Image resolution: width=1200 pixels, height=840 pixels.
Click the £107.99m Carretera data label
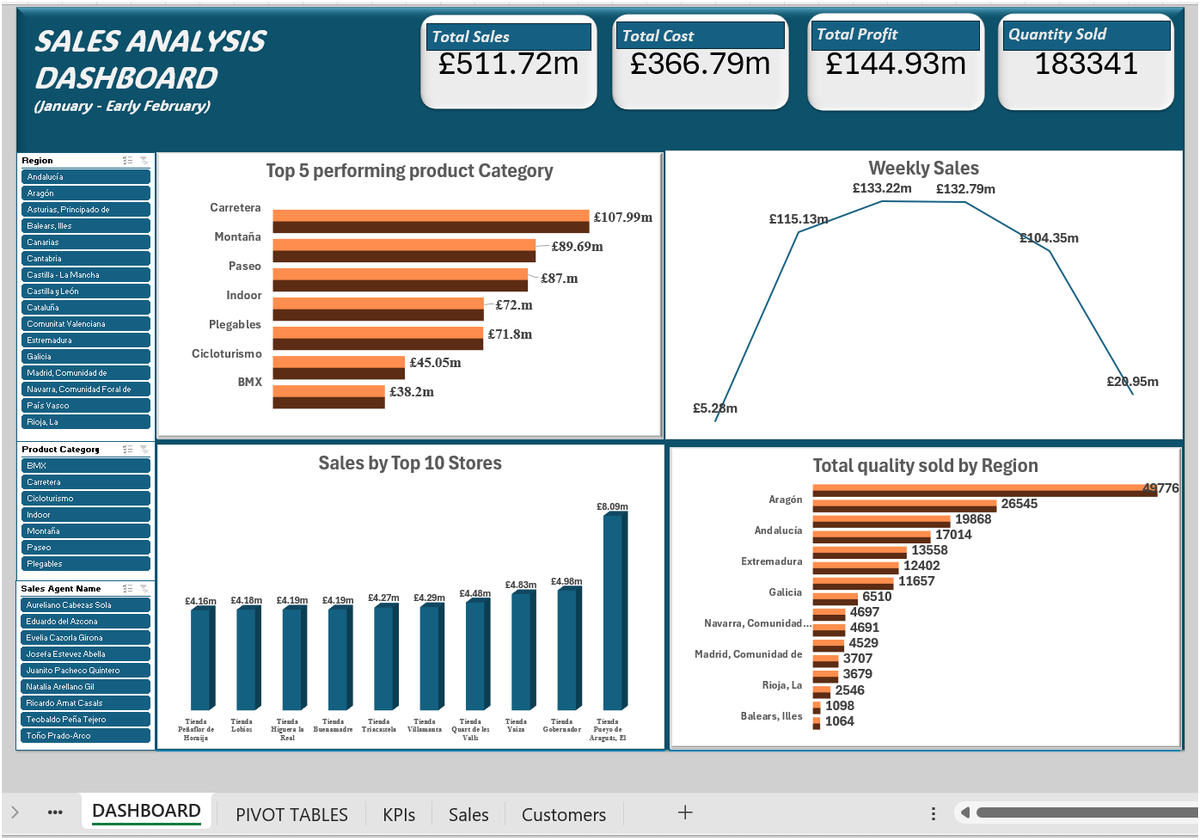coord(623,216)
